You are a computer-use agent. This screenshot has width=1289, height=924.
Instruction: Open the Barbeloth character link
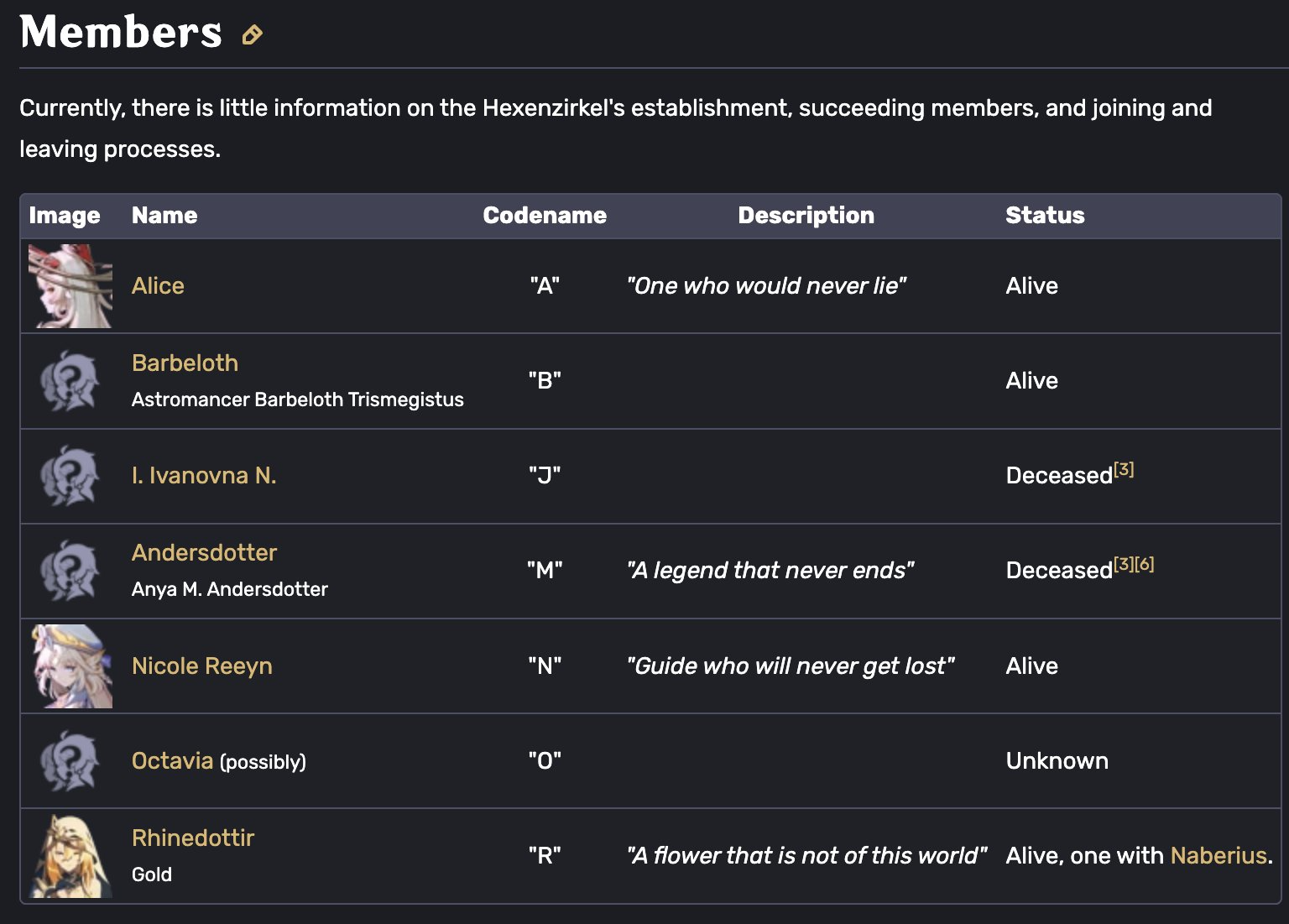185,363
